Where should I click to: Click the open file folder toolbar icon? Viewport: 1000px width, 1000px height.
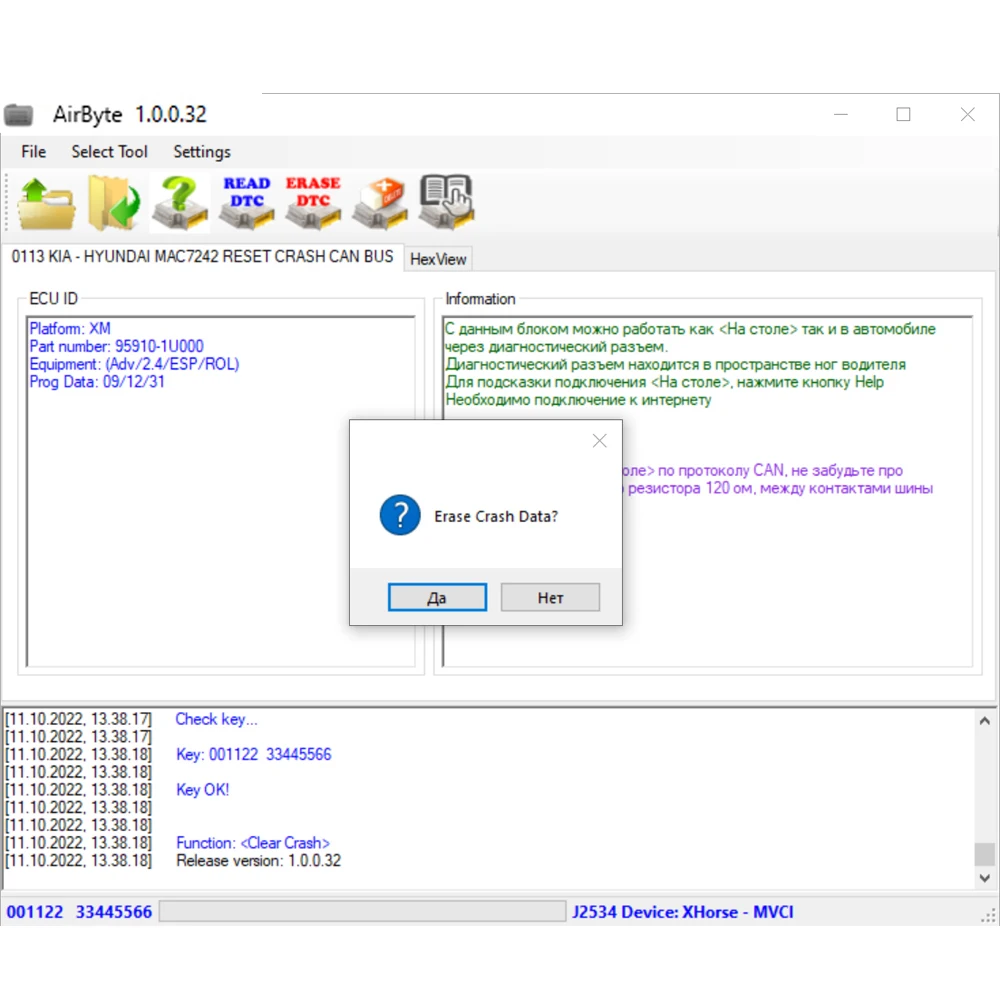click(x=46, y=203)
